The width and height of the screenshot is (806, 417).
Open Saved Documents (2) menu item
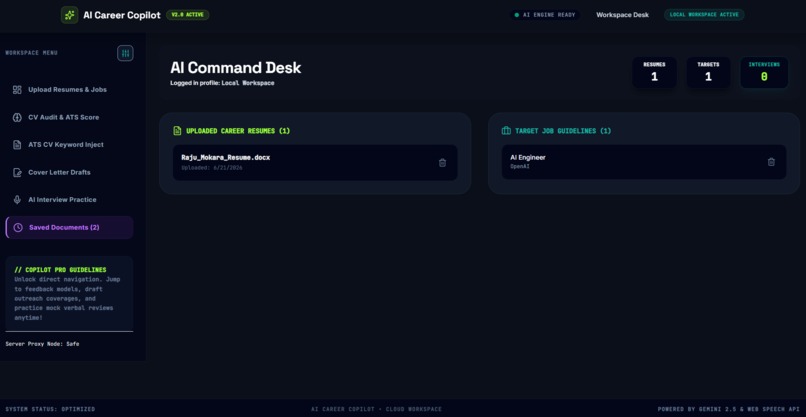[x=69, y=227]
